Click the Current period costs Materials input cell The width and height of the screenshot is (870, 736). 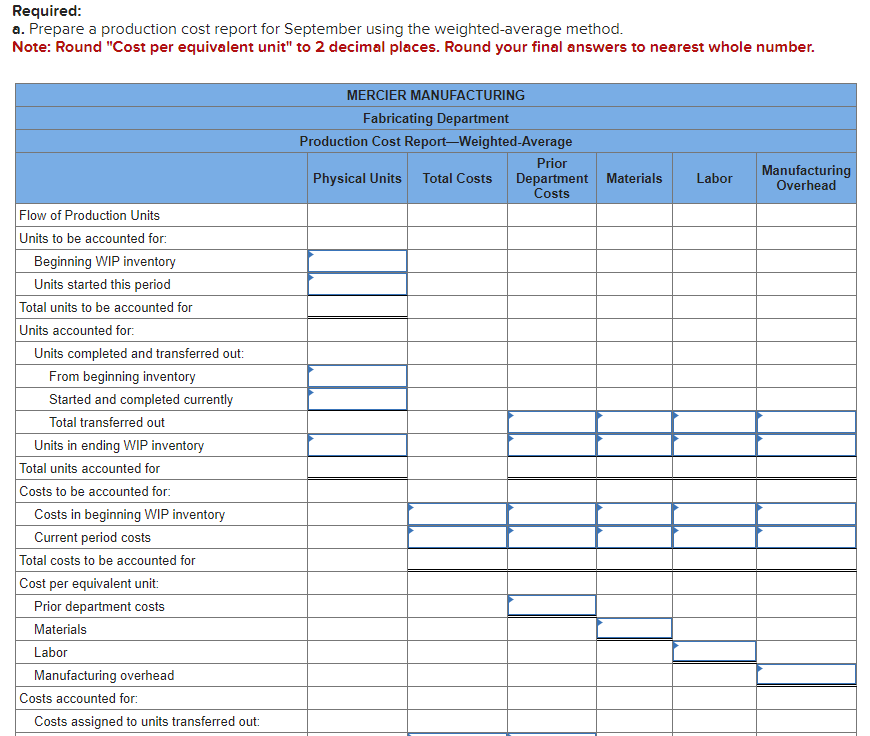click(634, 537)
